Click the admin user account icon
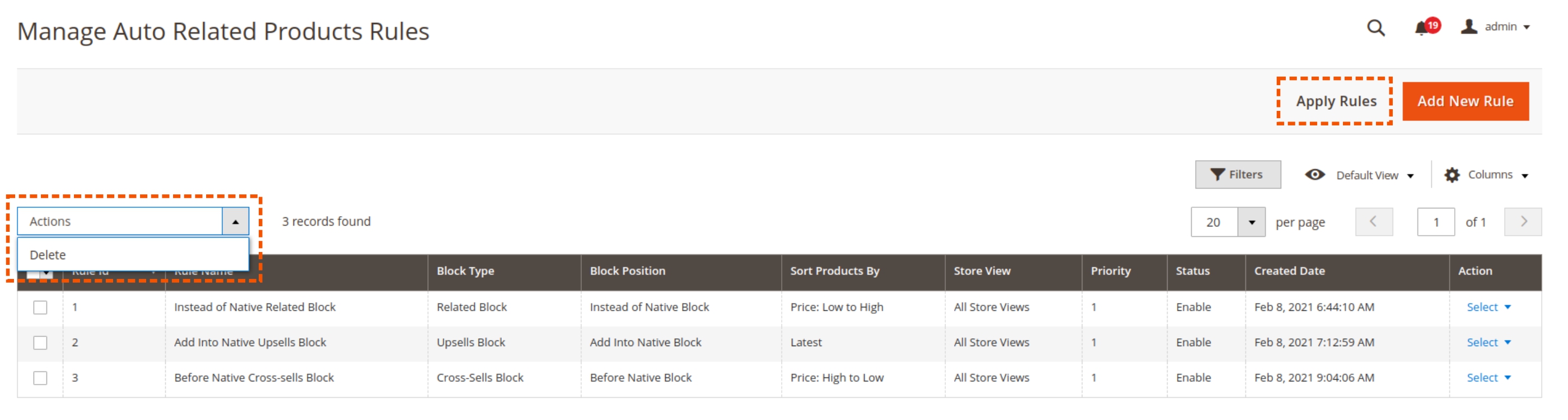The height and width of the screenshot is (420, 1568). pyautogui.click(x=1469, y=27)
